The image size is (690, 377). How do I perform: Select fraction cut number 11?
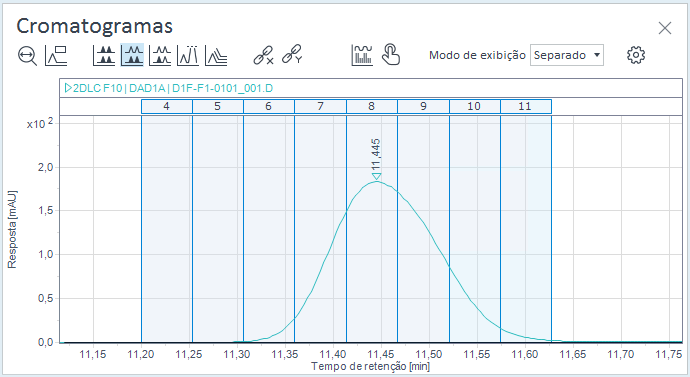pyautogui.click(x=525, y=106)
